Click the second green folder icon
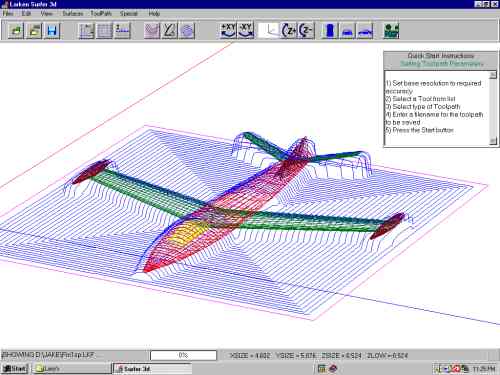The width and height of the screenshot is (500, 375). click(x=34, y=31)
